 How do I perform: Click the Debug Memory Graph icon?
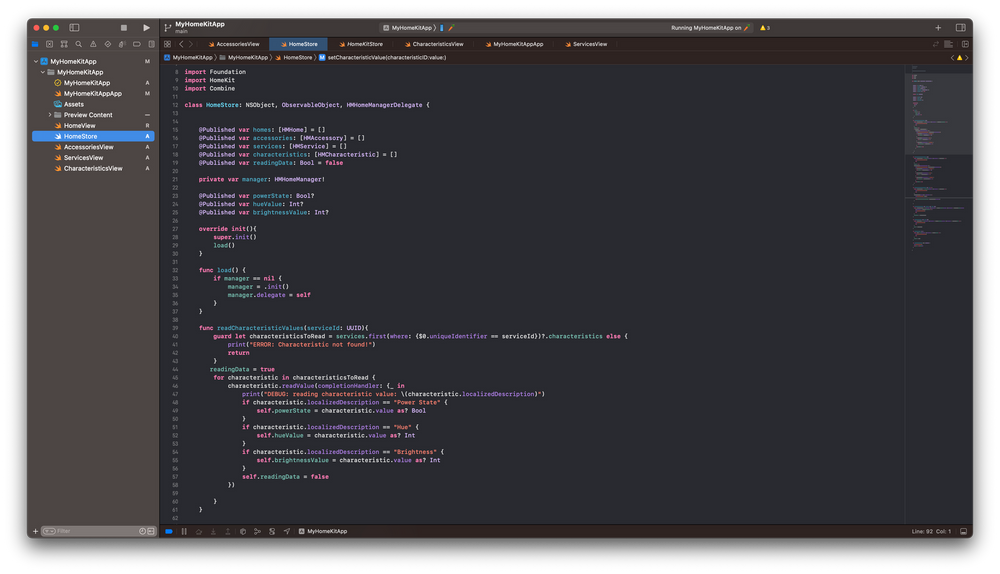click(257, 531)
